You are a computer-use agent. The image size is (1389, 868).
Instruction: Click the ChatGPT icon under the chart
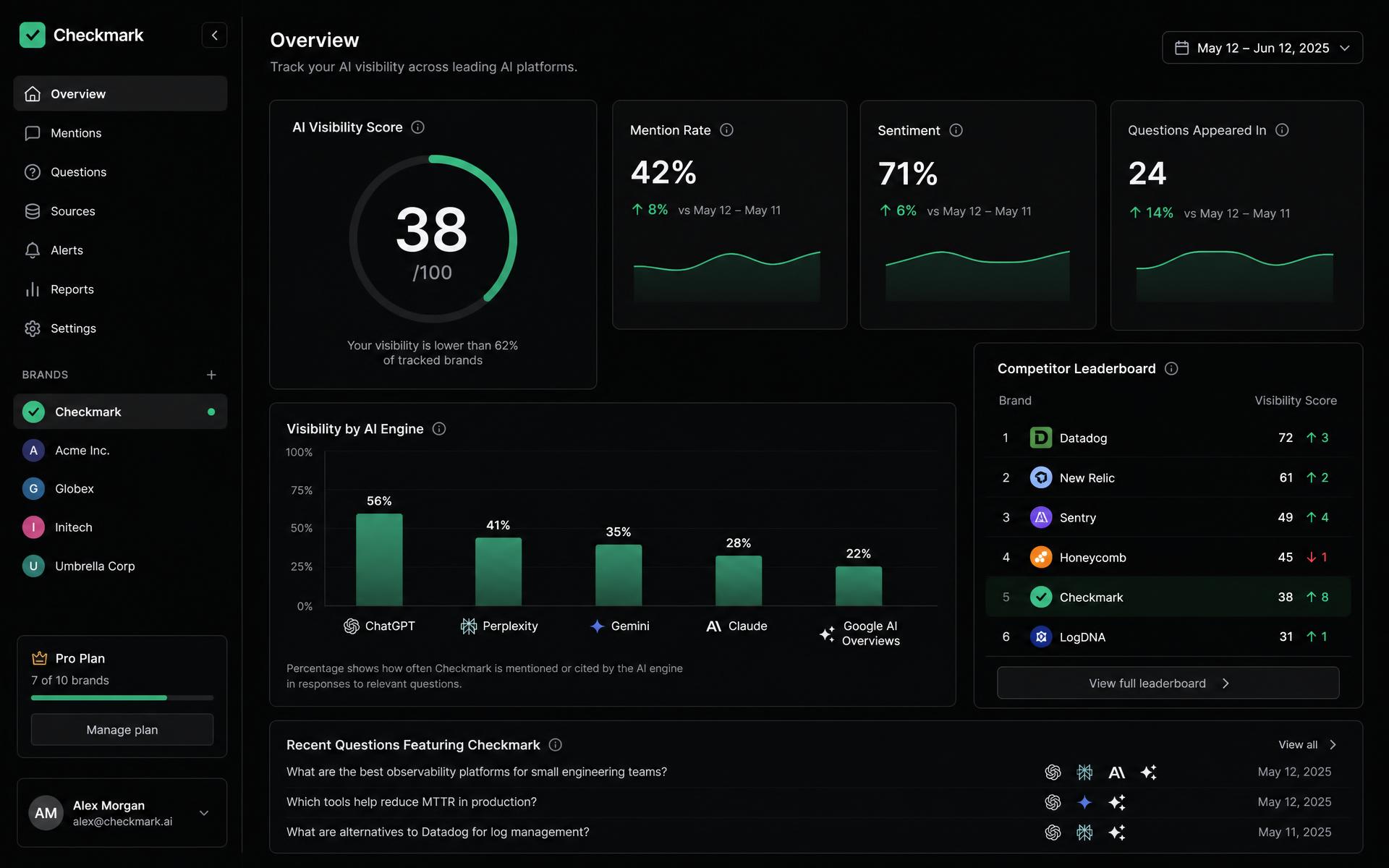coord(352,626)
